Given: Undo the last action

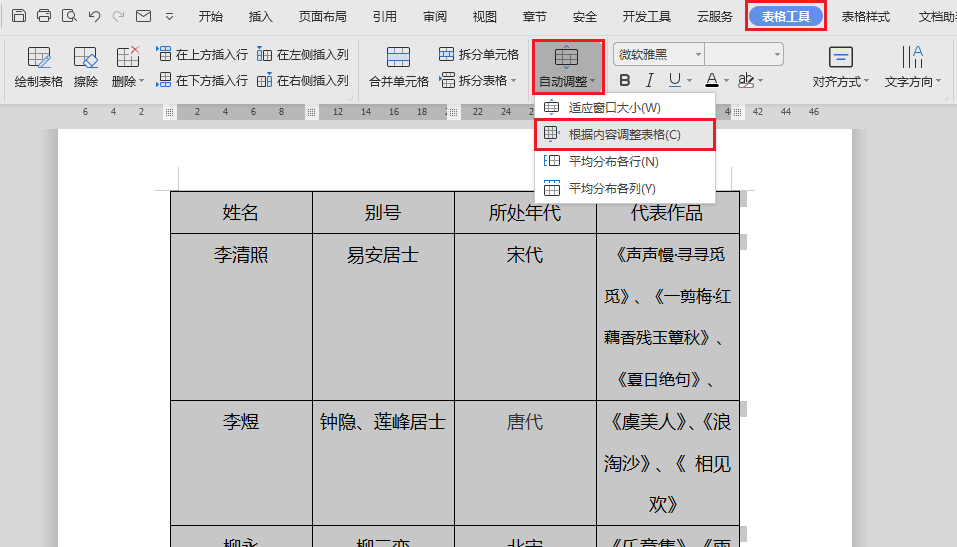Looking at the screenshot, I should coord(94,16).
